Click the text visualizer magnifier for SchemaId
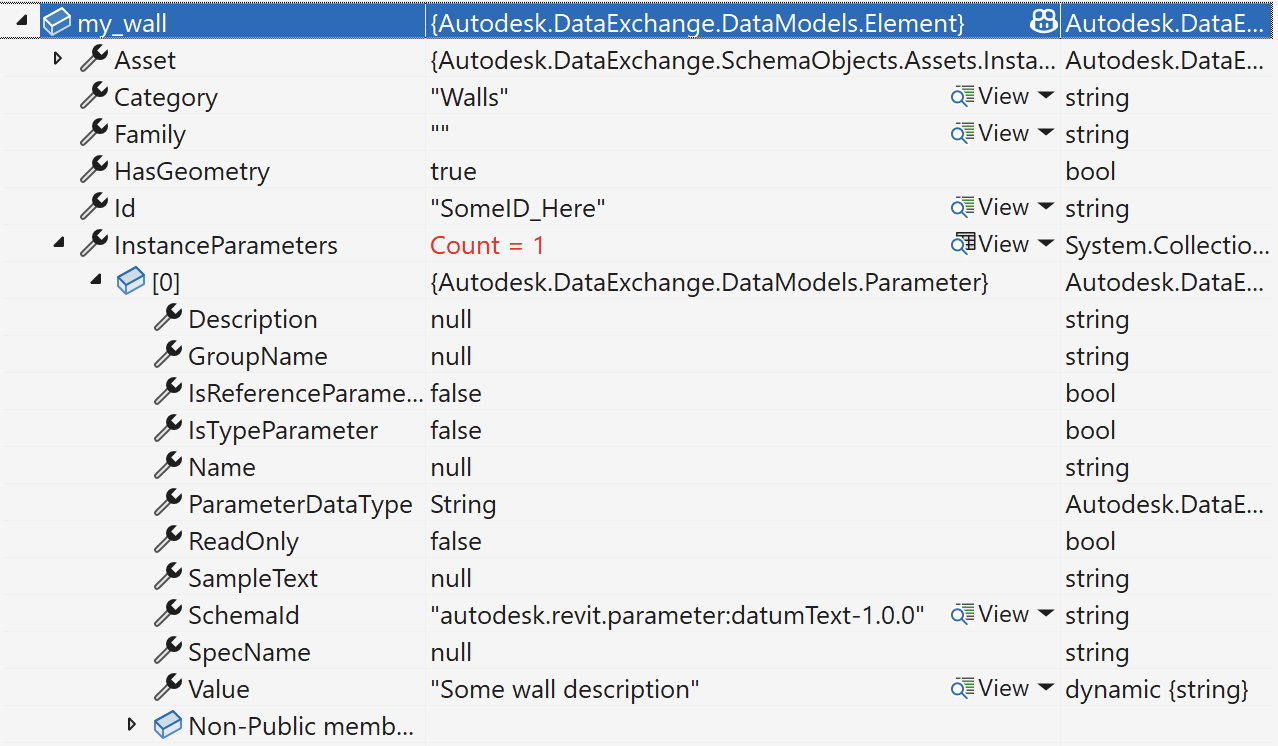Image resolution: width=1278 pixels, height=746 pixels. point(962,615)
